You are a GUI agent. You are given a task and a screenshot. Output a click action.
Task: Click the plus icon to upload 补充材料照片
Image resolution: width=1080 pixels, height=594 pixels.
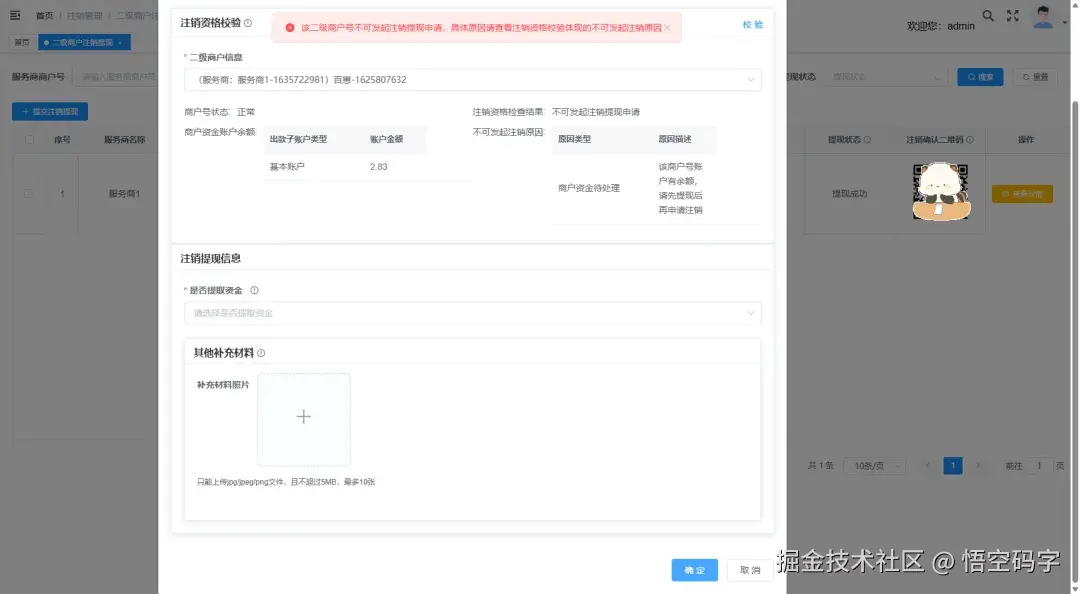(303, 418)
